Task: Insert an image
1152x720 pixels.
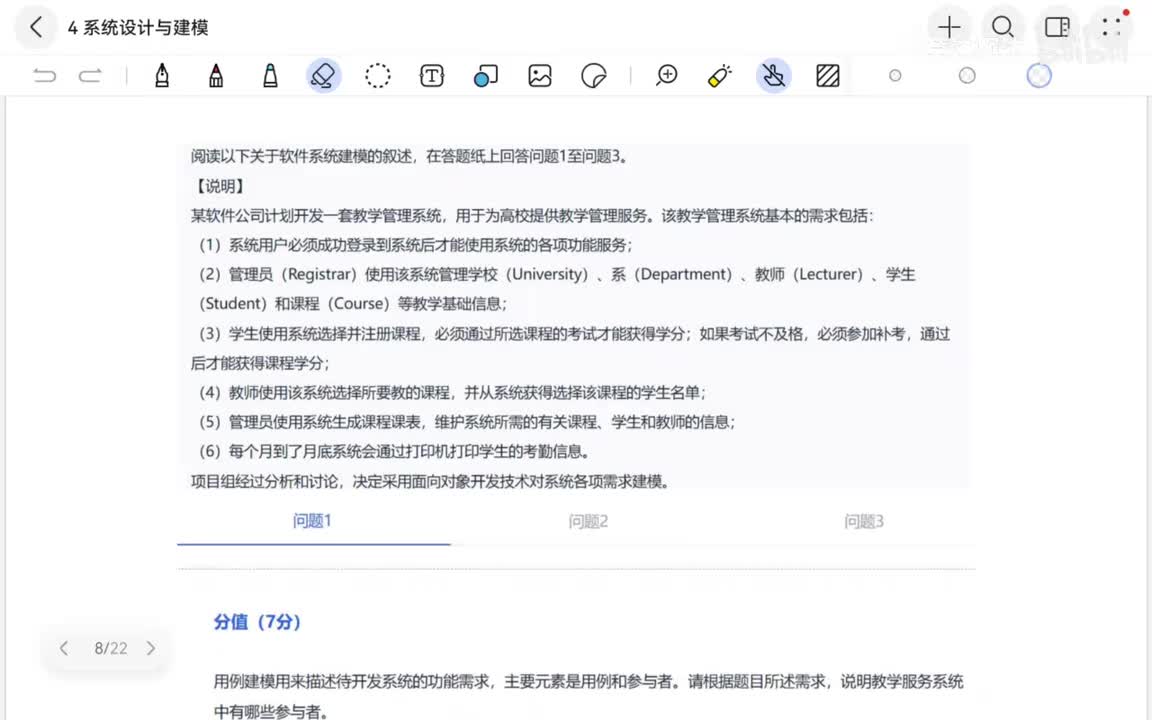Action: (540, 76)
